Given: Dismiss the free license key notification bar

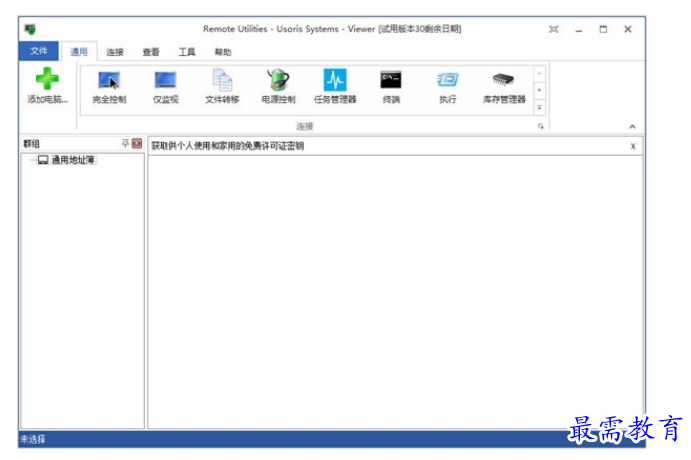Looking at the screenshot, I should coord(633,146).
